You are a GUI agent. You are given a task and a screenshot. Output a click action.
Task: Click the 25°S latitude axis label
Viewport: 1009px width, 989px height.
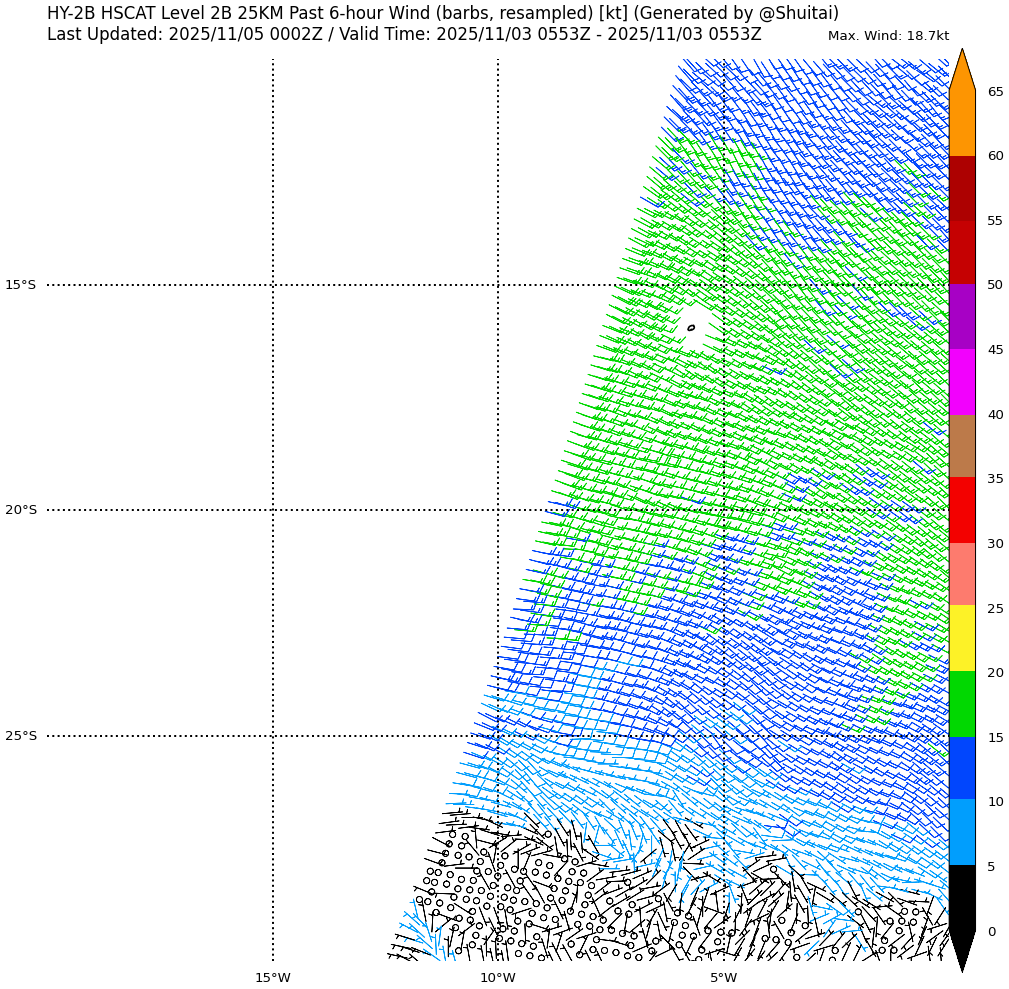click(x=20, y=736)
